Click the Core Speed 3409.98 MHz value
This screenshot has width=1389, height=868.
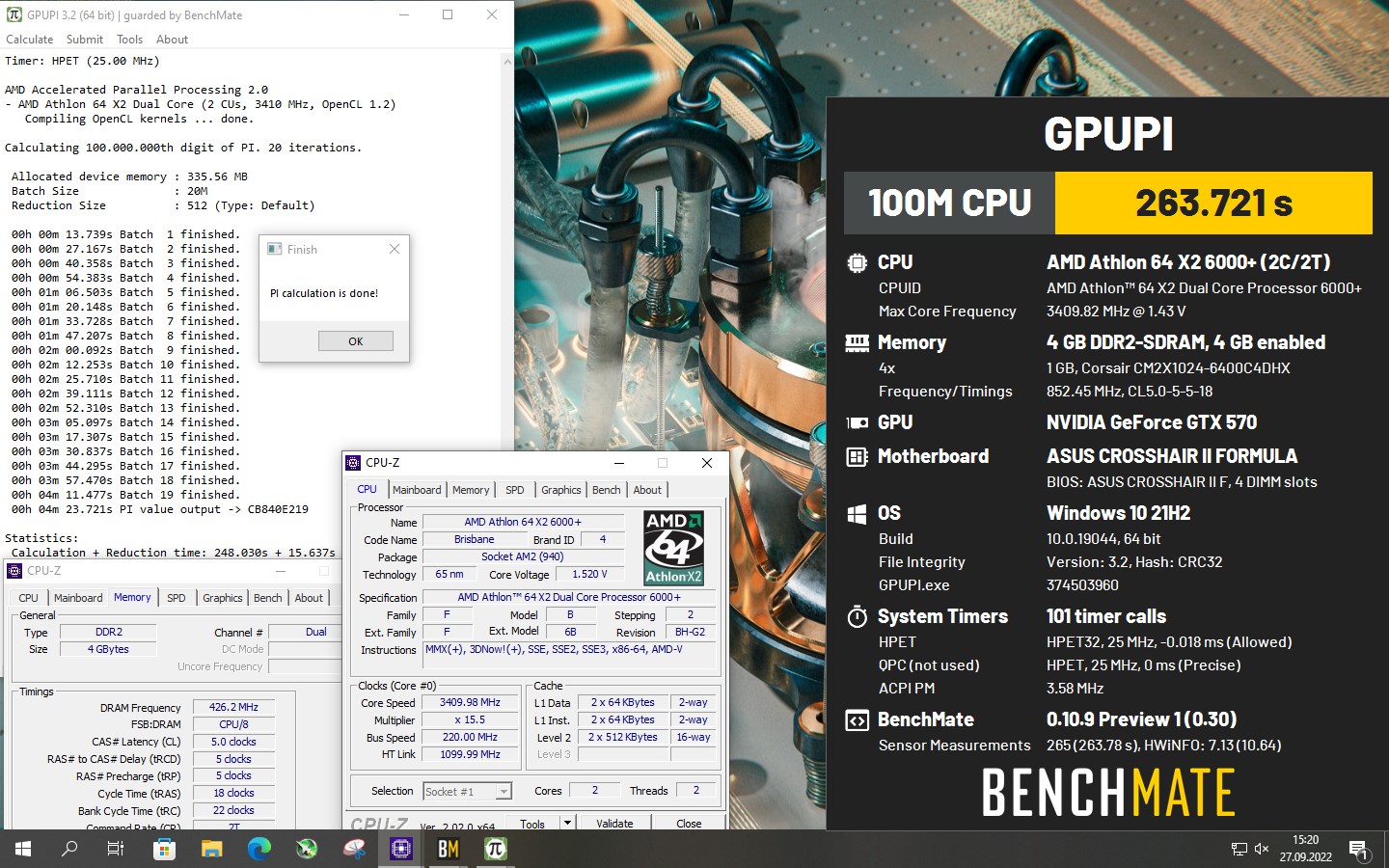(471, 703)
